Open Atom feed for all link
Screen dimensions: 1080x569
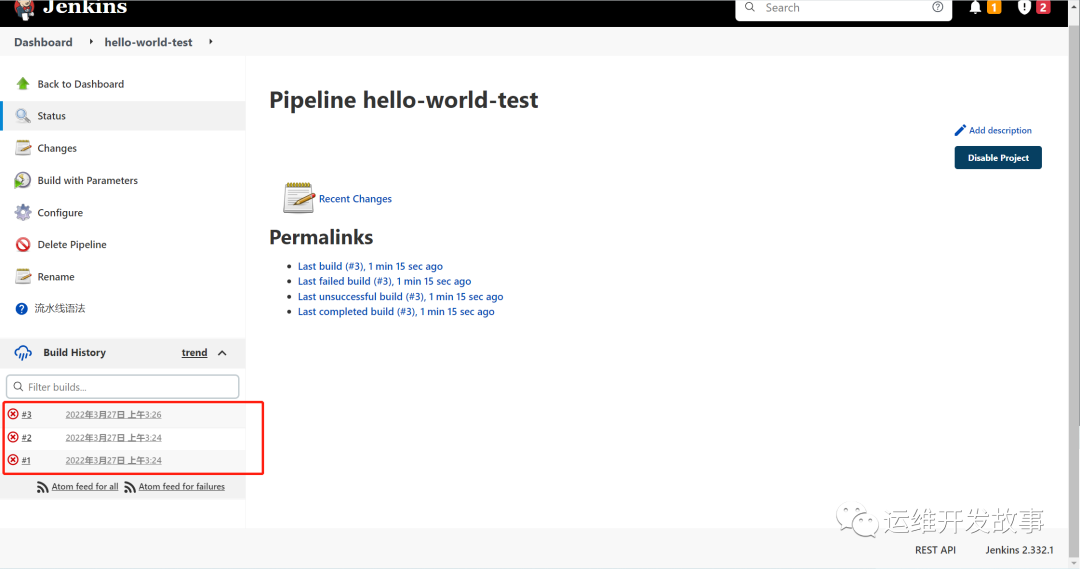point(85,486)
